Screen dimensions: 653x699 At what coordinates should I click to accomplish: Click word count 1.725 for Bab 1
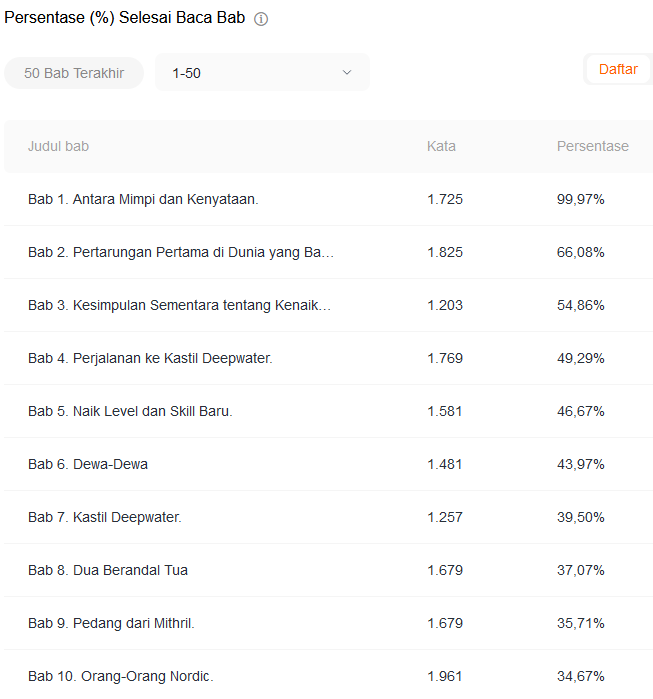pyautogui.click(x=445, y=199)
